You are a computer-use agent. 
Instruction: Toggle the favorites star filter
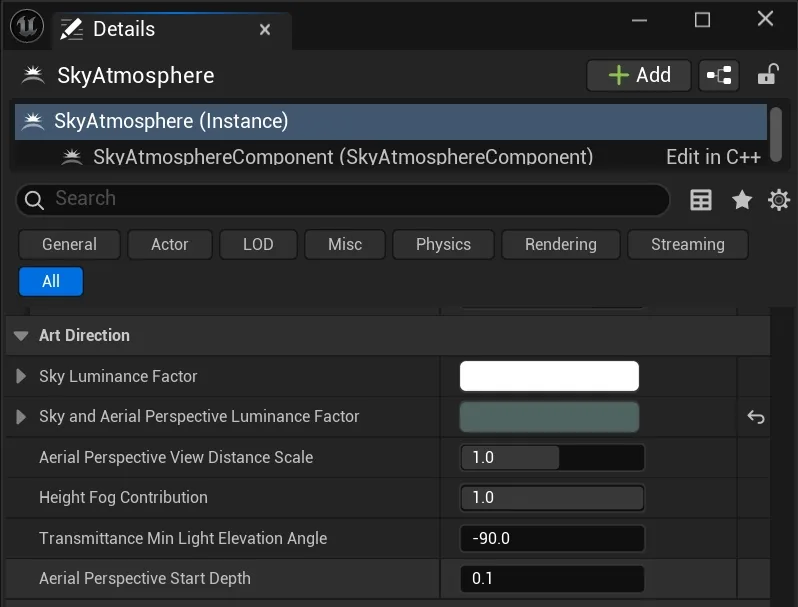pyautogui.click(x=742, y=200)
